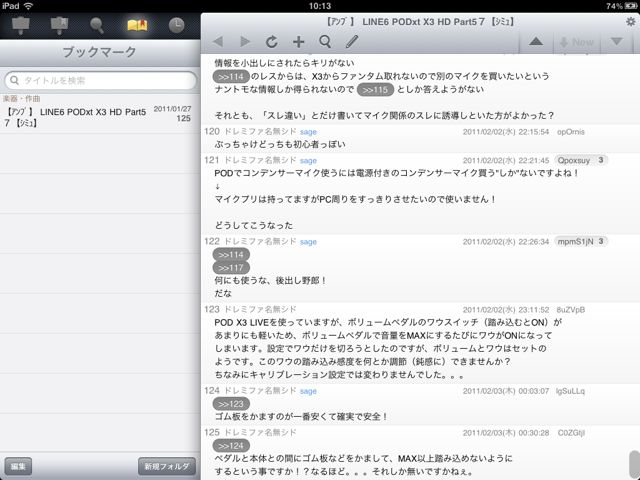Tap the Wi-Fi status icon
640x480 pixels.
click(x=29, y=6)
